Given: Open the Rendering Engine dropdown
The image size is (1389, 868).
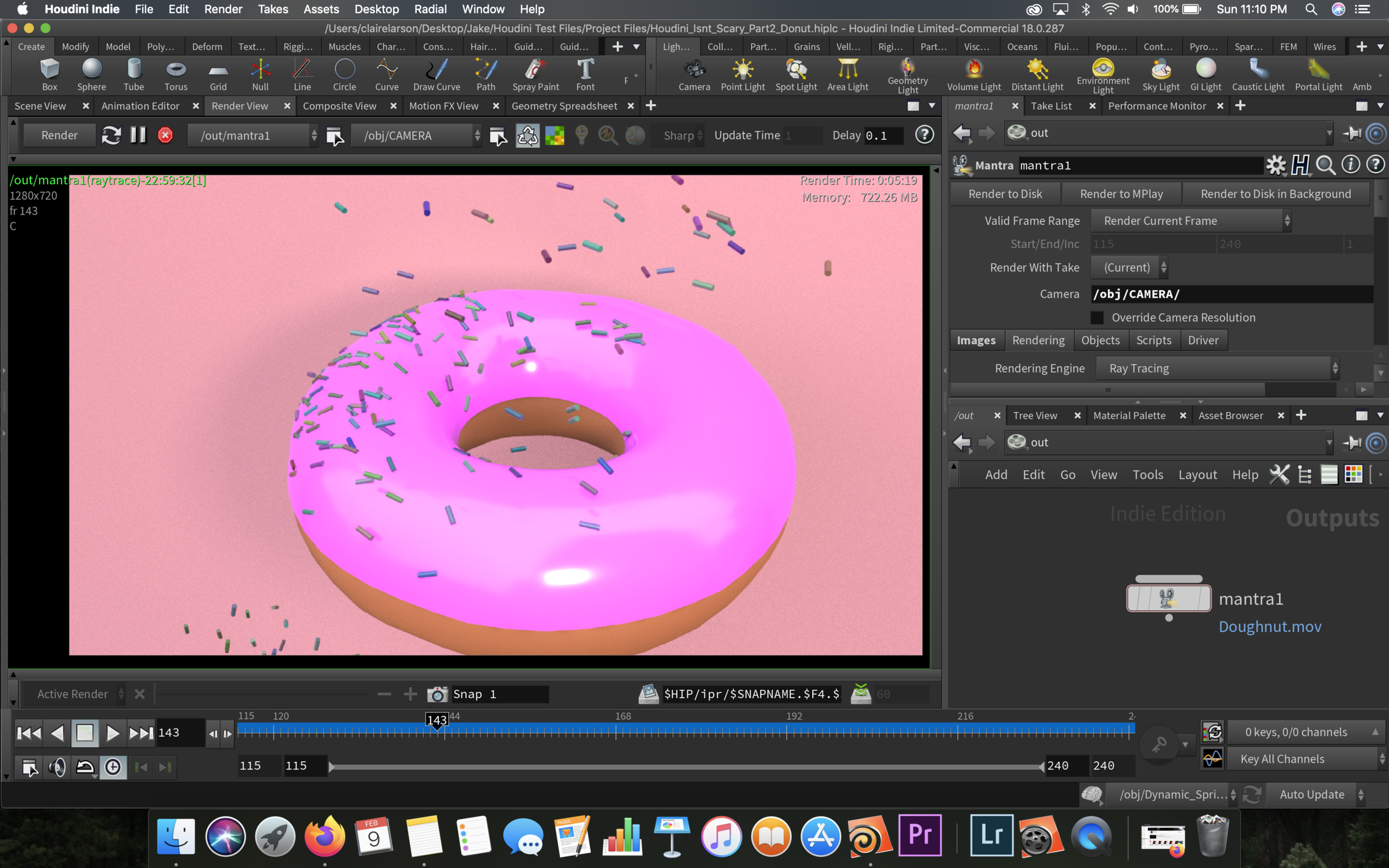Looking at the screenshot, I should 1217,369.
